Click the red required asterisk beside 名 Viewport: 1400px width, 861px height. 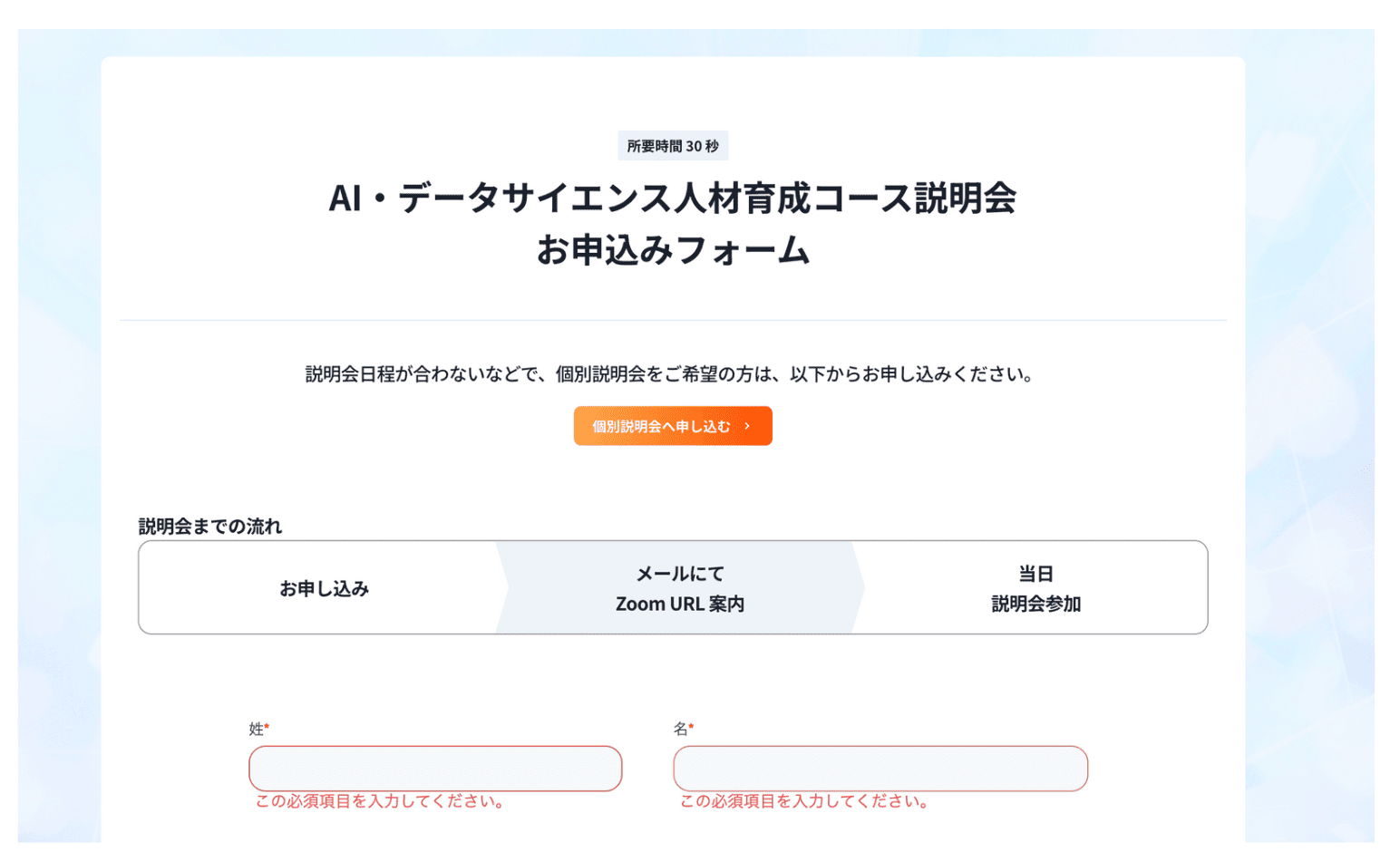coord(691,727)
